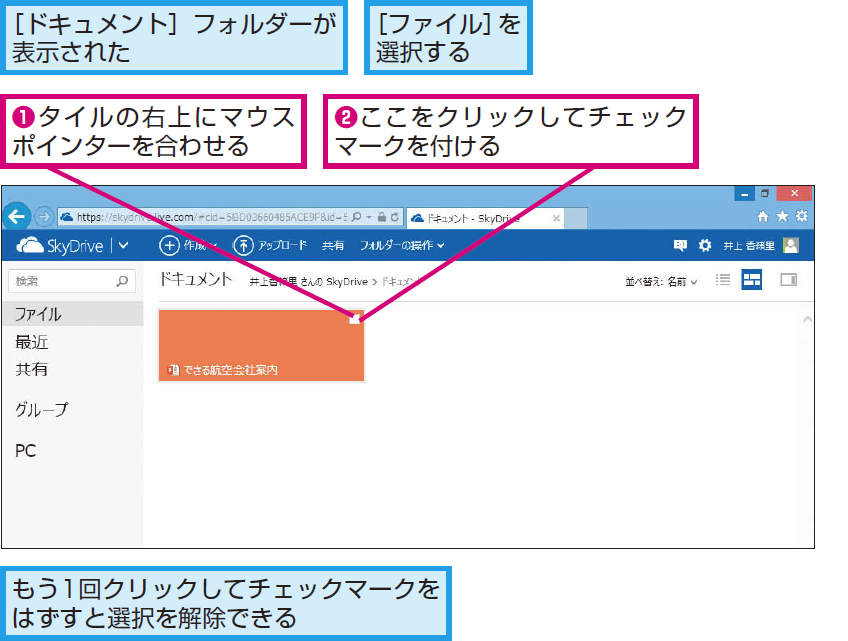Open browser tools gear icon

click(x=801, y=216)
